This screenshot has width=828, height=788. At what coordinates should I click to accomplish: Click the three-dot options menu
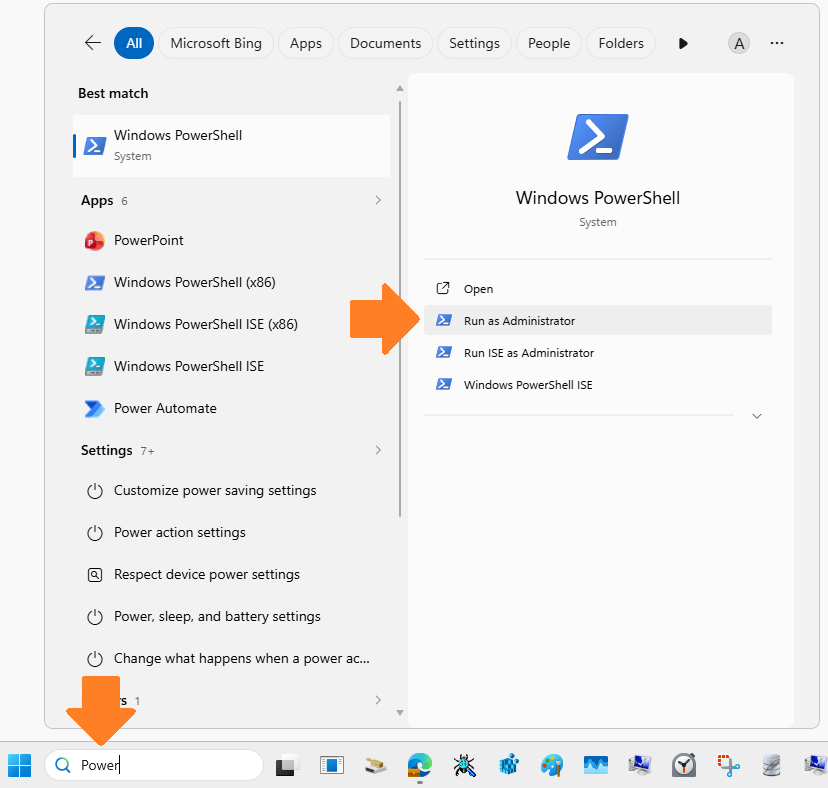point(777,43)
